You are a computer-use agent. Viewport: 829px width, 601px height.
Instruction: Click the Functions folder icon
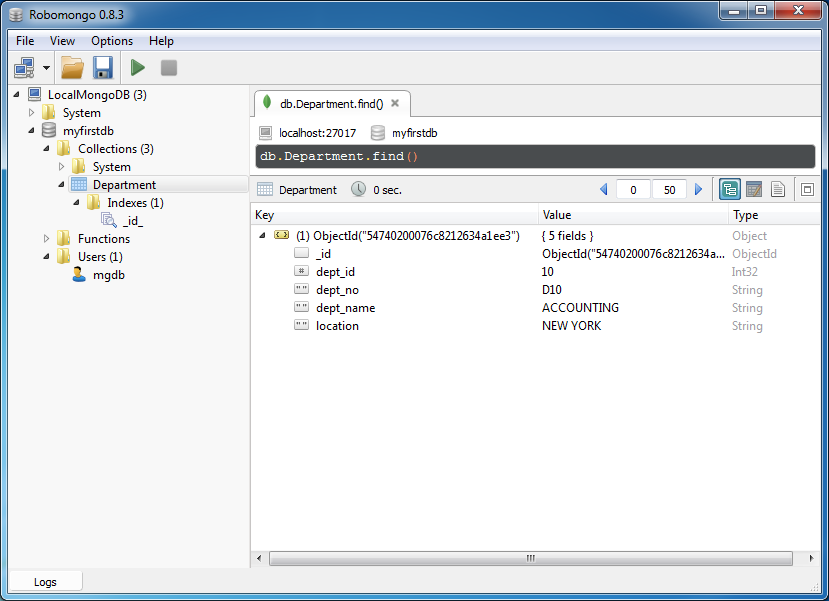tap(63, 238)
